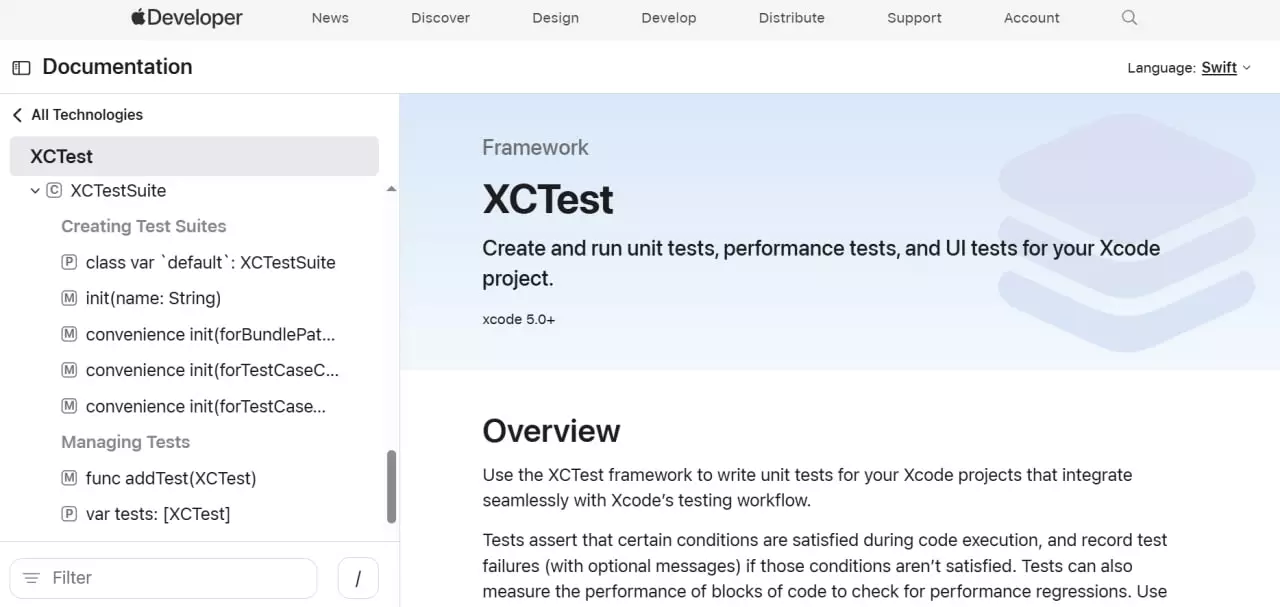Click the back chevron before All Technologies
1280x607 pixels.
pyautogui.click(x=16, y=114)
